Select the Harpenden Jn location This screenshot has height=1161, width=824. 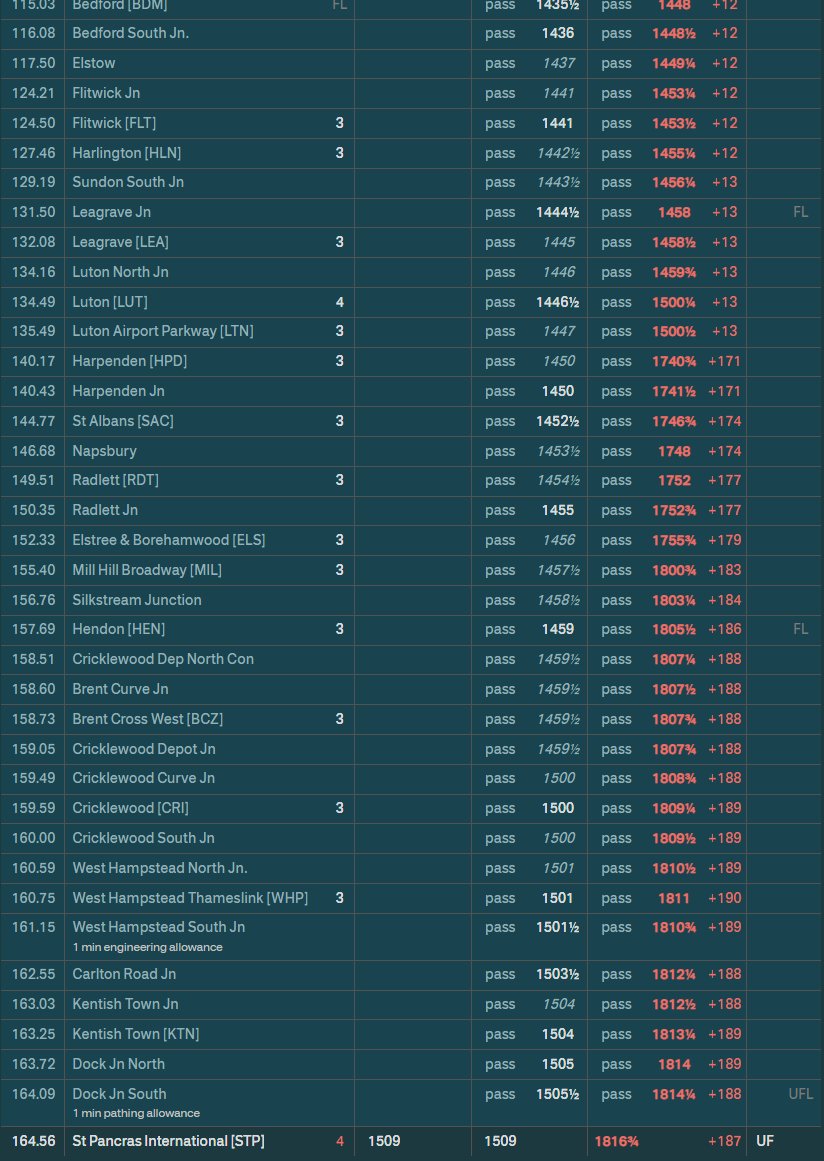coord(118,391)
